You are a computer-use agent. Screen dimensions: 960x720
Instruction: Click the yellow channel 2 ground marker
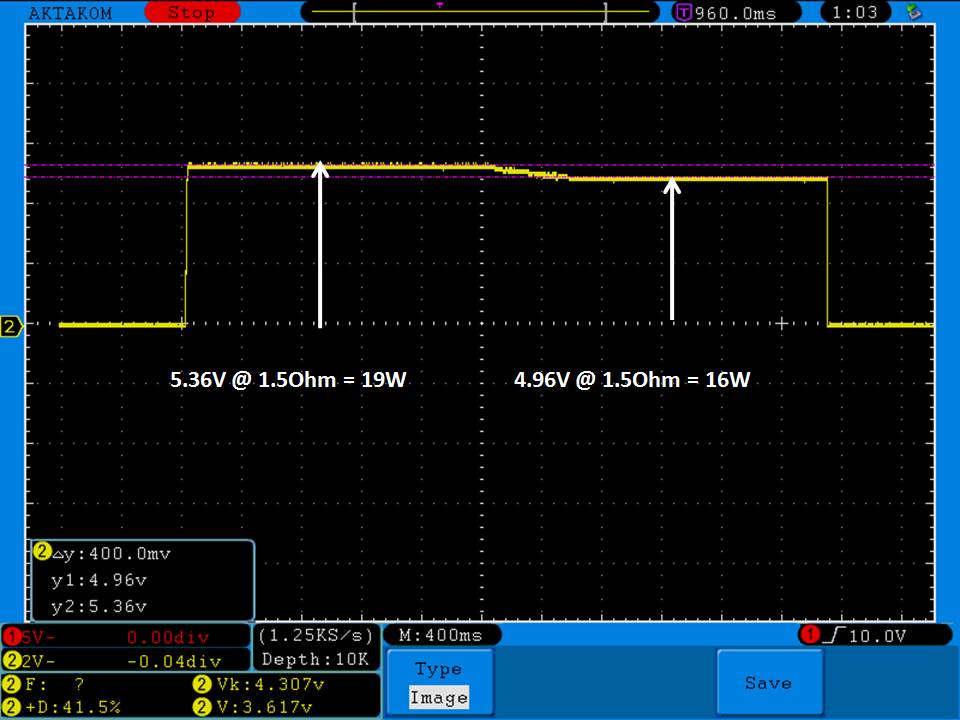click(10, 326)
